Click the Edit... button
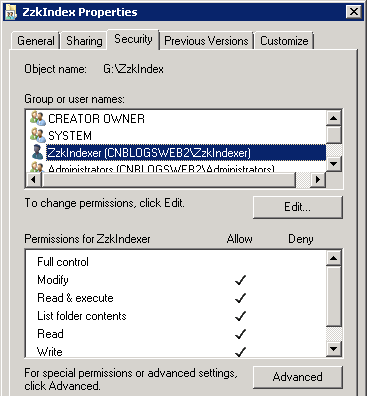The height and width of the screenshot is (396, 367). [x=298, y=207]
